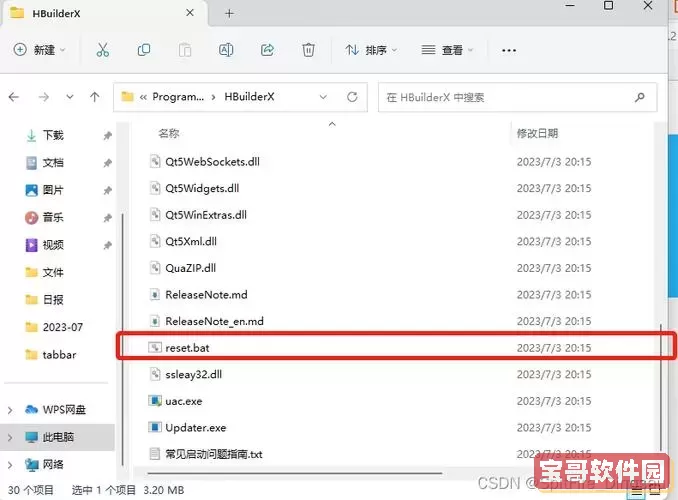Select 此电脑 in navigation pane

[x=58, y=437]
